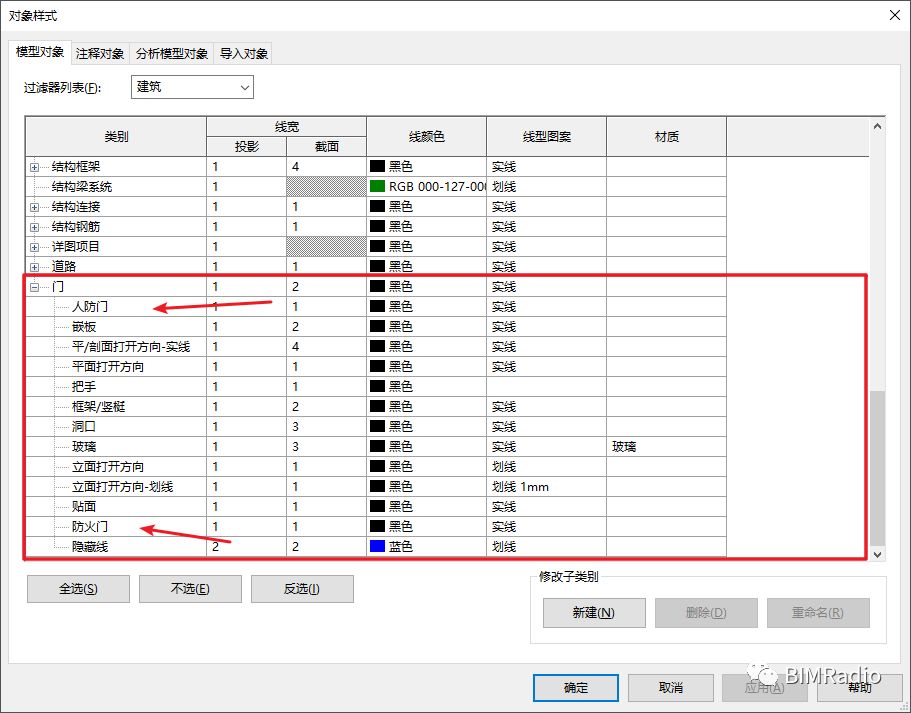Click the 划线 pattern of 隐藏线
This screenshot has height=713, width=911.
pyautogui.click(x=546, y=546)
